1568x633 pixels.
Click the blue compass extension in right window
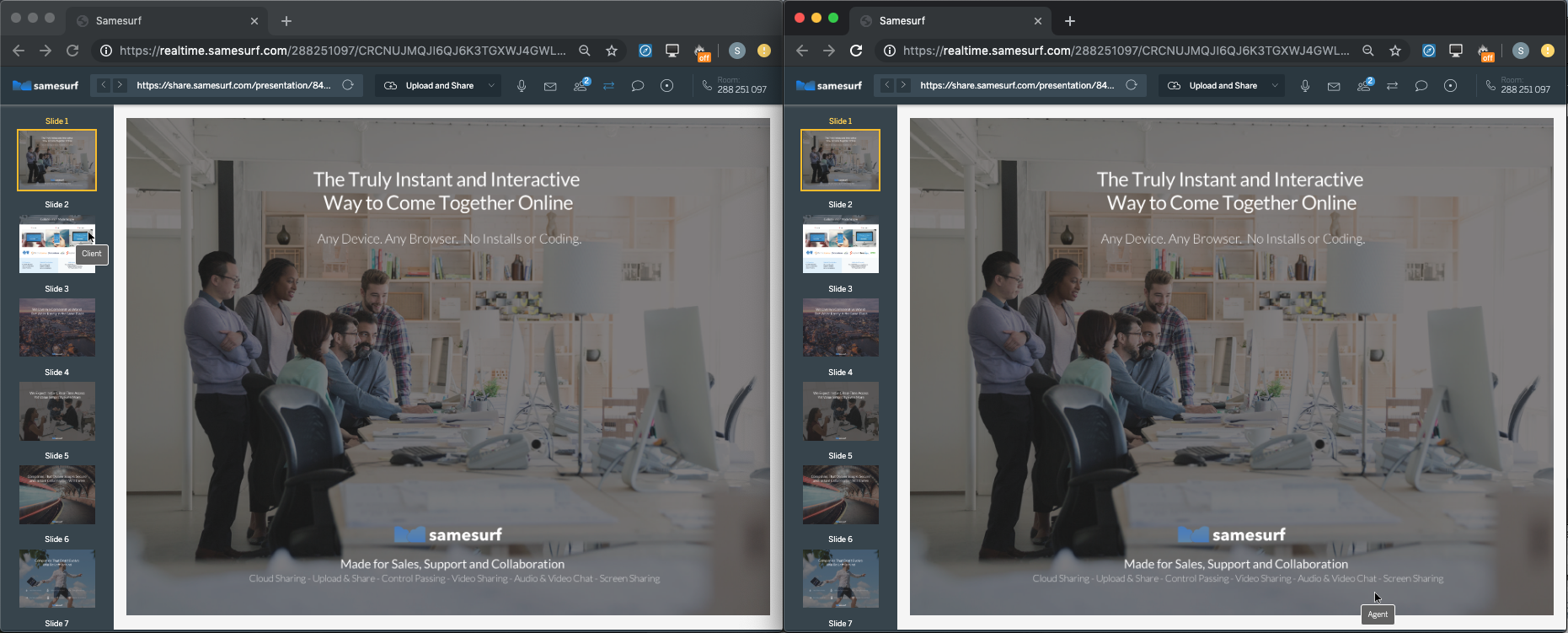tap(1429, 51)
